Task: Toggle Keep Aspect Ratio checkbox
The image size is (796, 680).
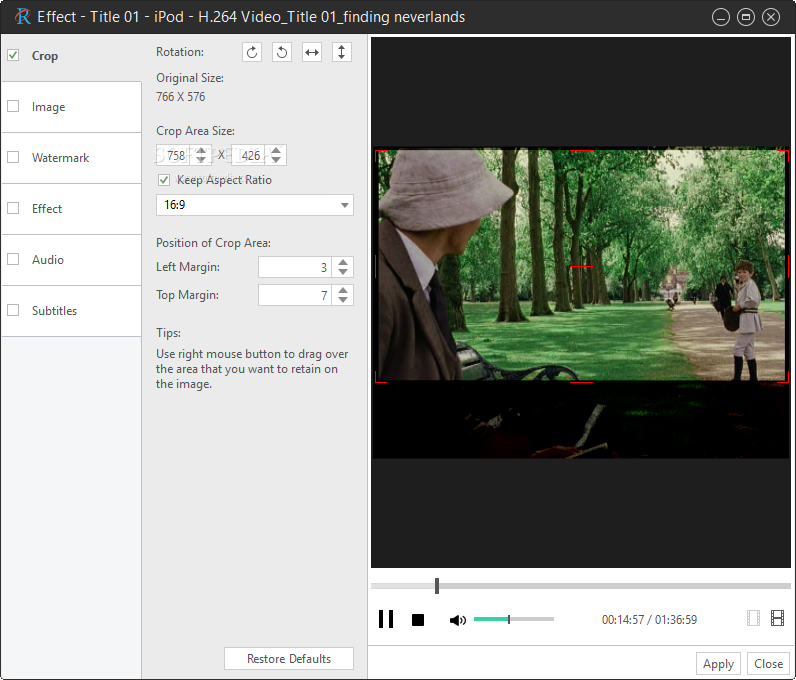Action: click(163, 180)
